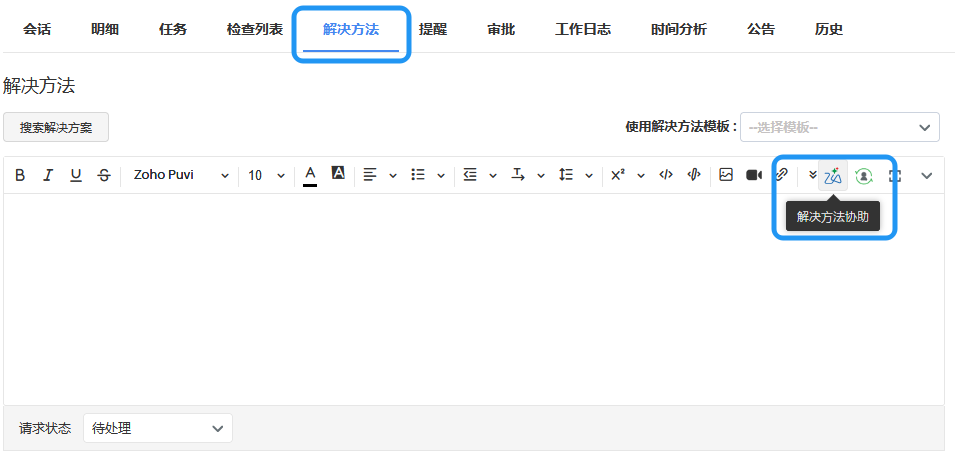
Task: Click the text background color icon
Action: pos(338,174)
